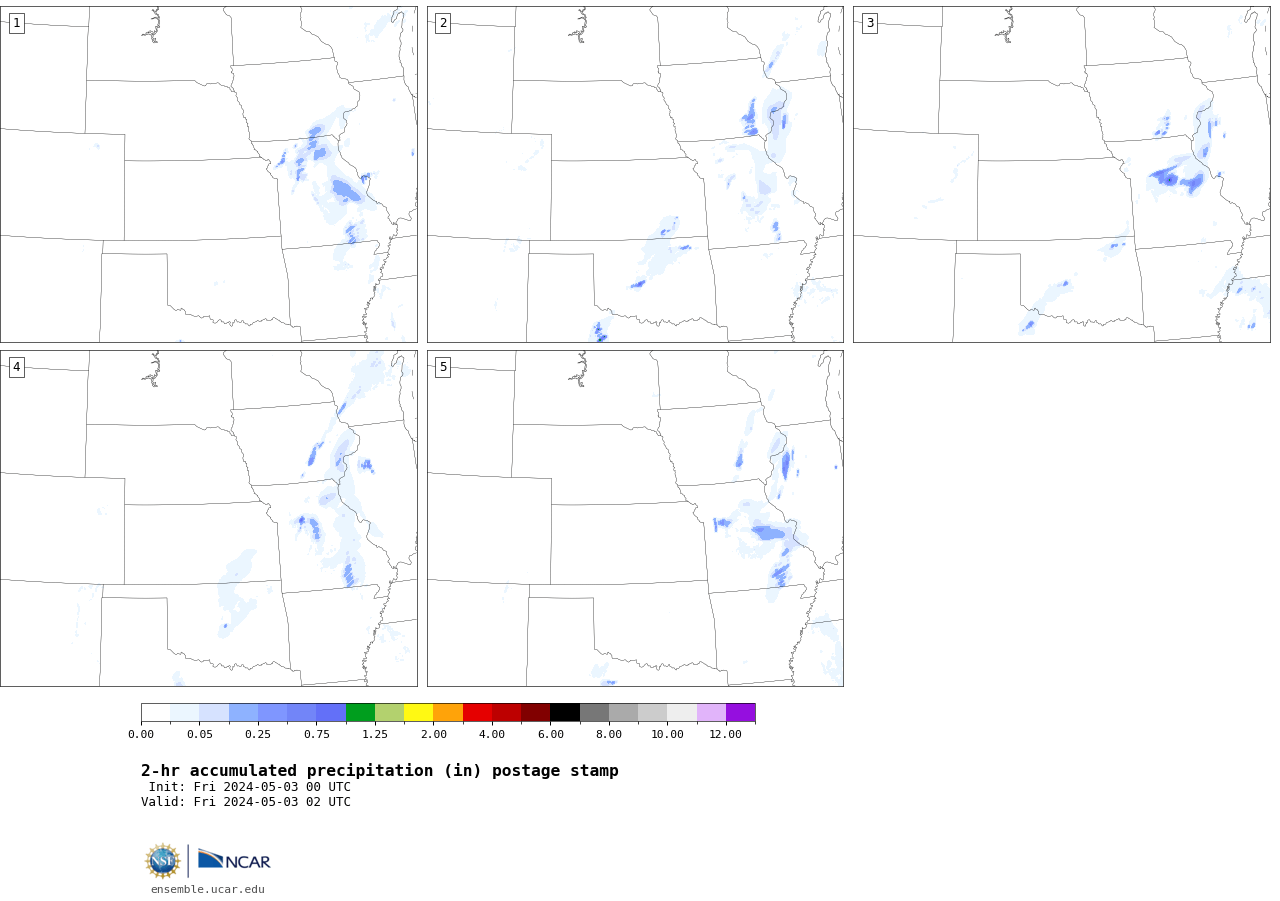Click the NCAR logo

click(234, 860)
